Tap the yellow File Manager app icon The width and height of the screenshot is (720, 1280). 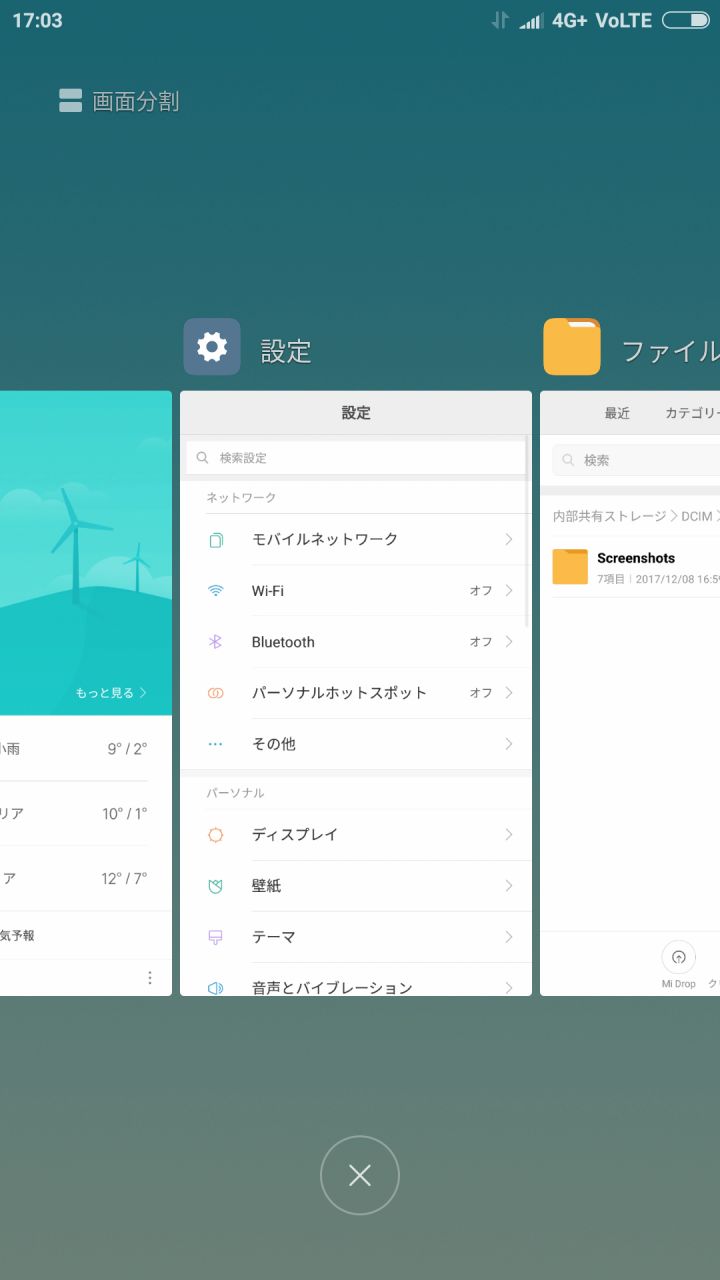572,347
